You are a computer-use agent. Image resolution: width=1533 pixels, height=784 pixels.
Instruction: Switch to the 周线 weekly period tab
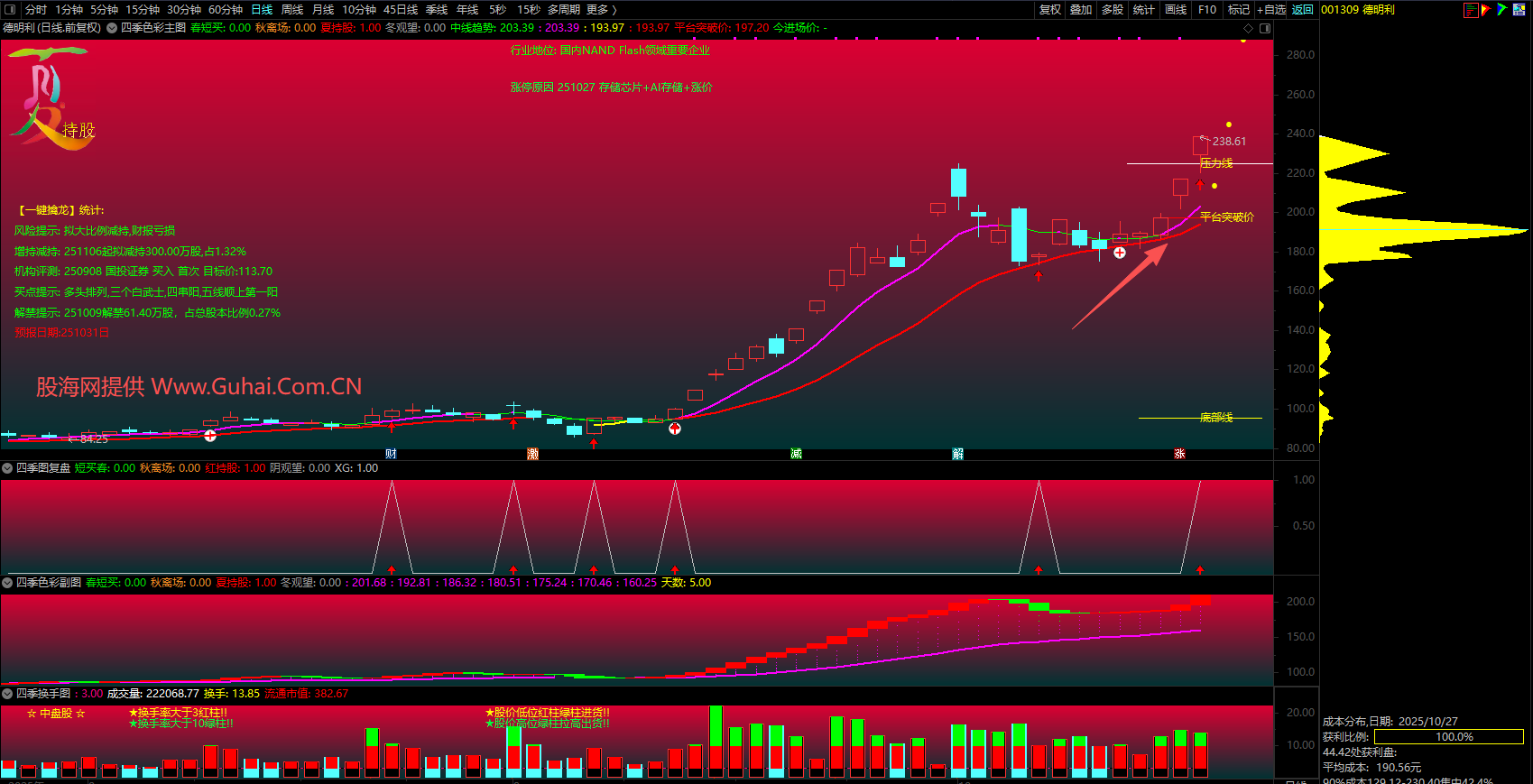[x=292, y=10]
